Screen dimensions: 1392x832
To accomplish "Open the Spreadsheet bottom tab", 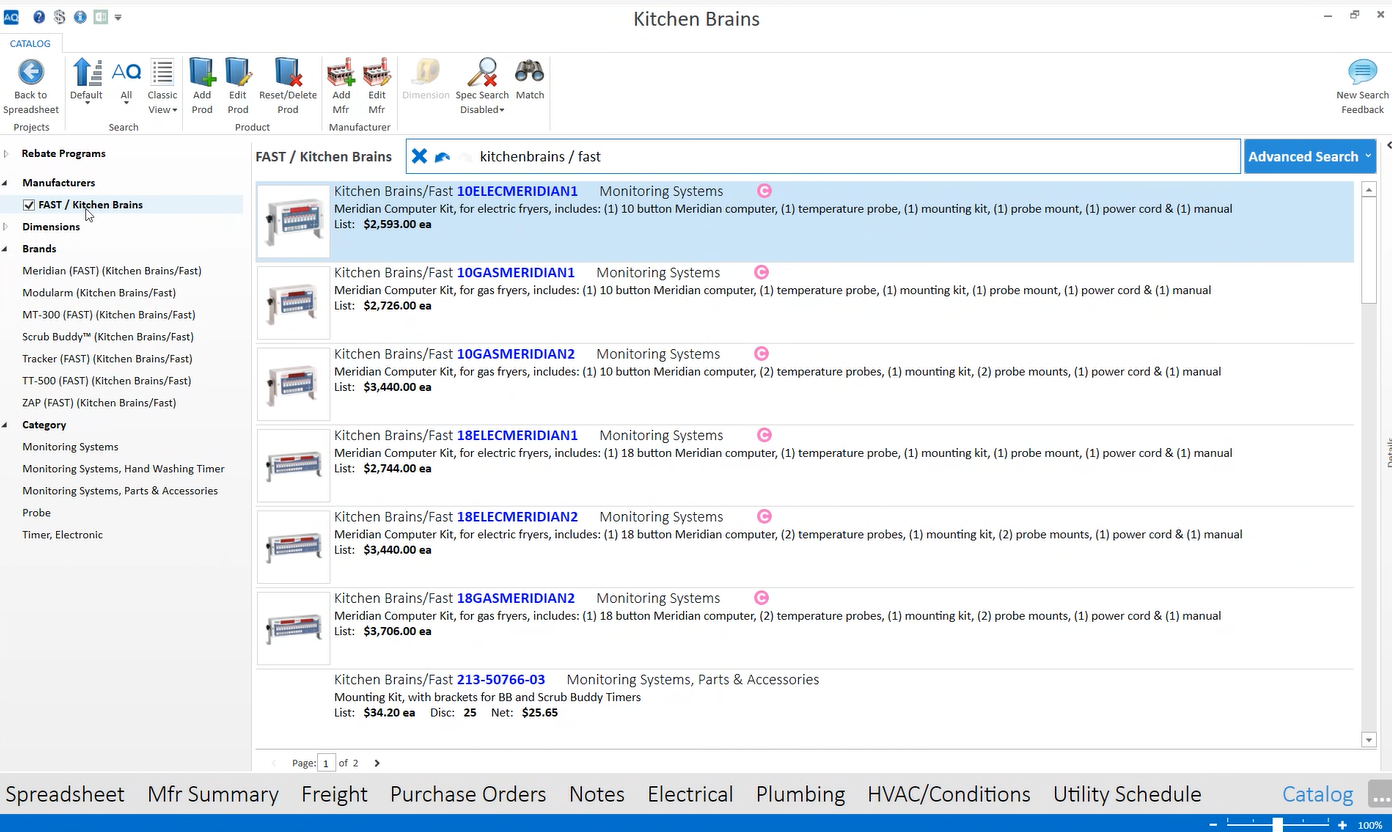I will (65, 794).
